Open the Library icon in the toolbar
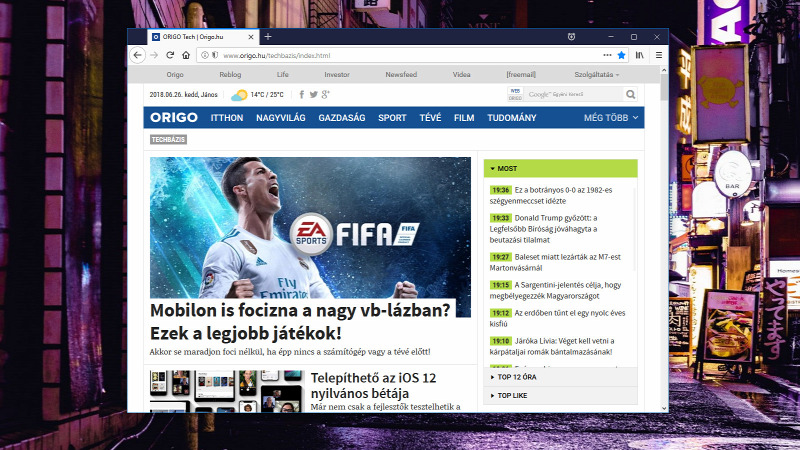Screen dimensions: 800x450 pos(640,55)
